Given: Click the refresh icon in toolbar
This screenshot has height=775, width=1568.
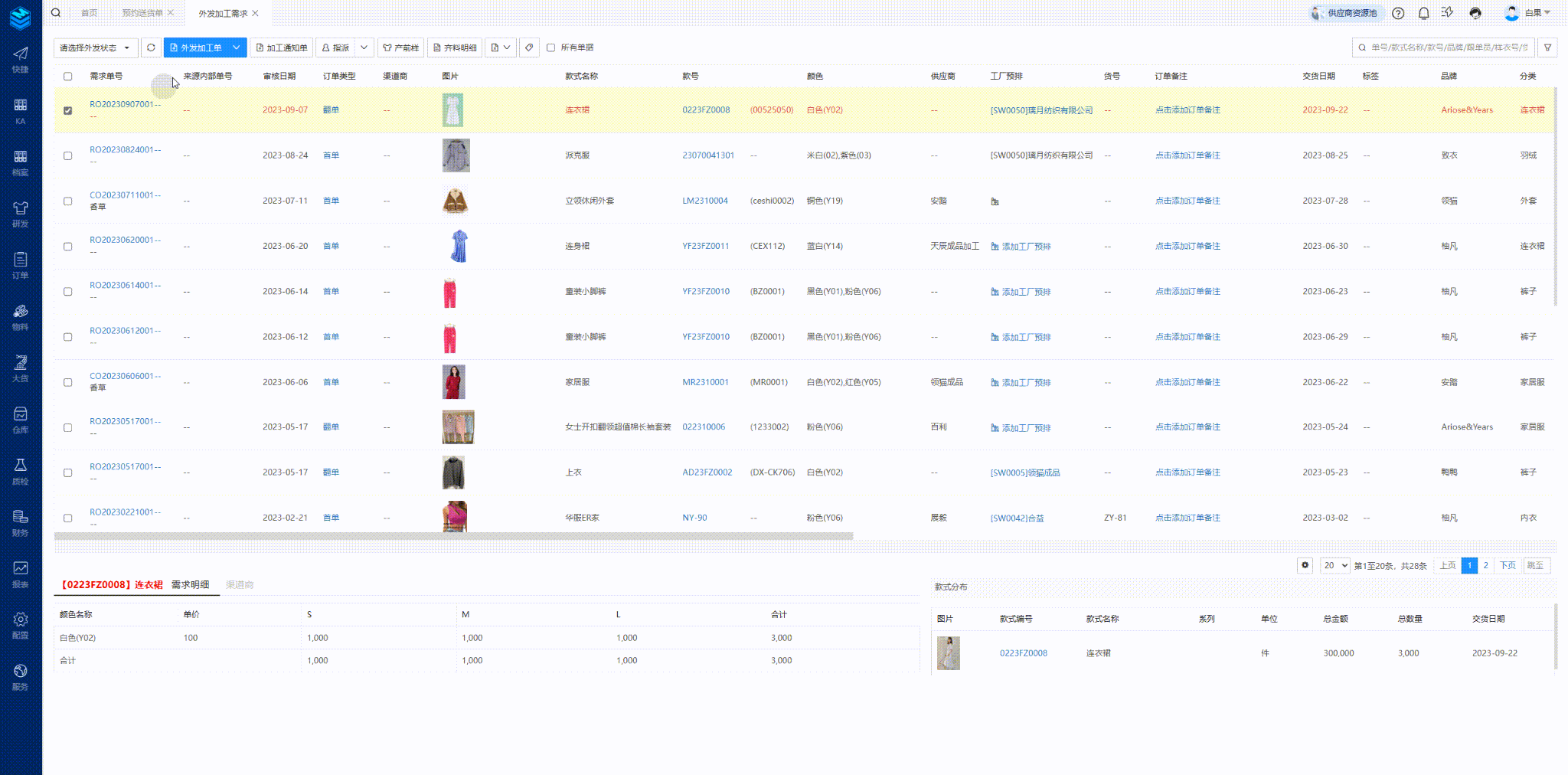Looking at the screenshot, I should pyautogui.click(x=151, y=47).
